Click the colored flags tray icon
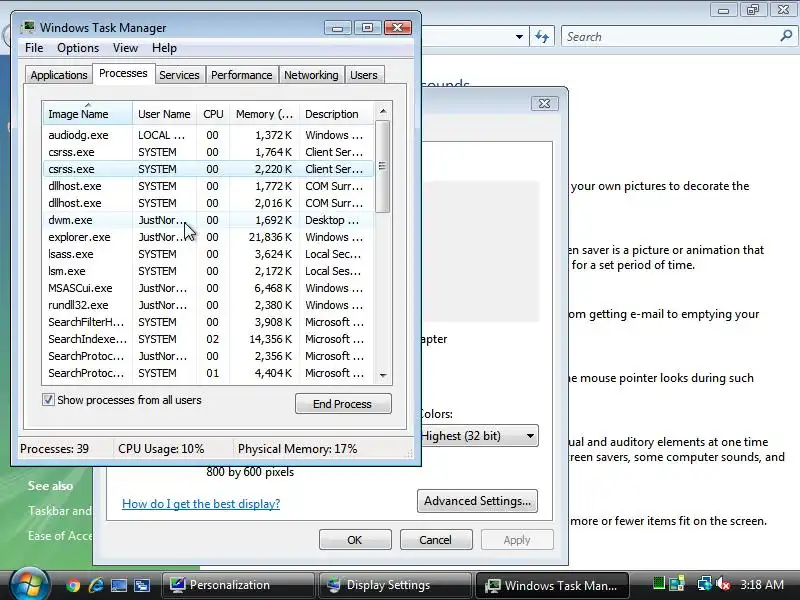 677,584
